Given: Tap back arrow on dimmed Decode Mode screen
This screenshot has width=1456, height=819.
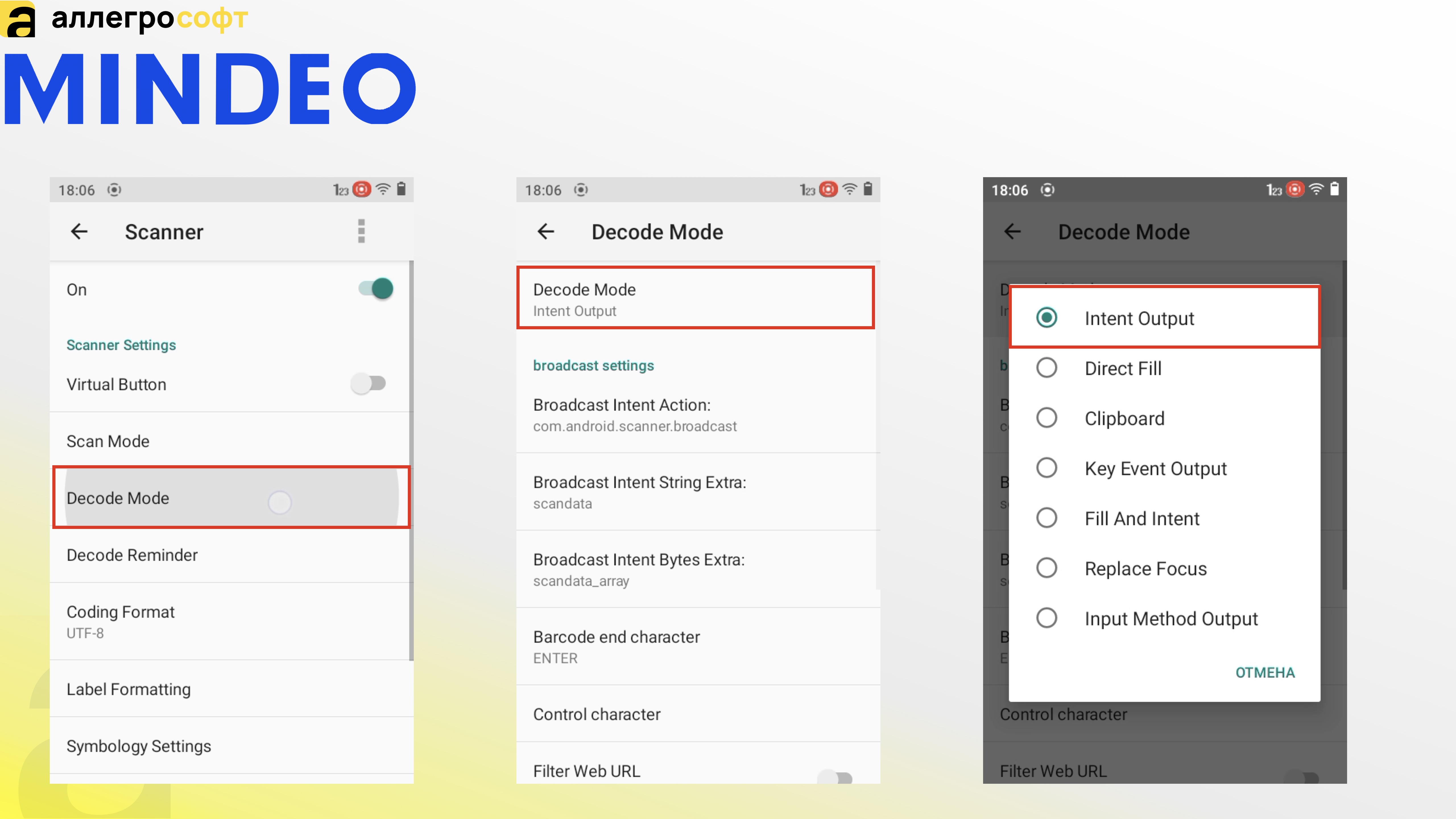Looking at the screenshot, I should click(1012, 231).
